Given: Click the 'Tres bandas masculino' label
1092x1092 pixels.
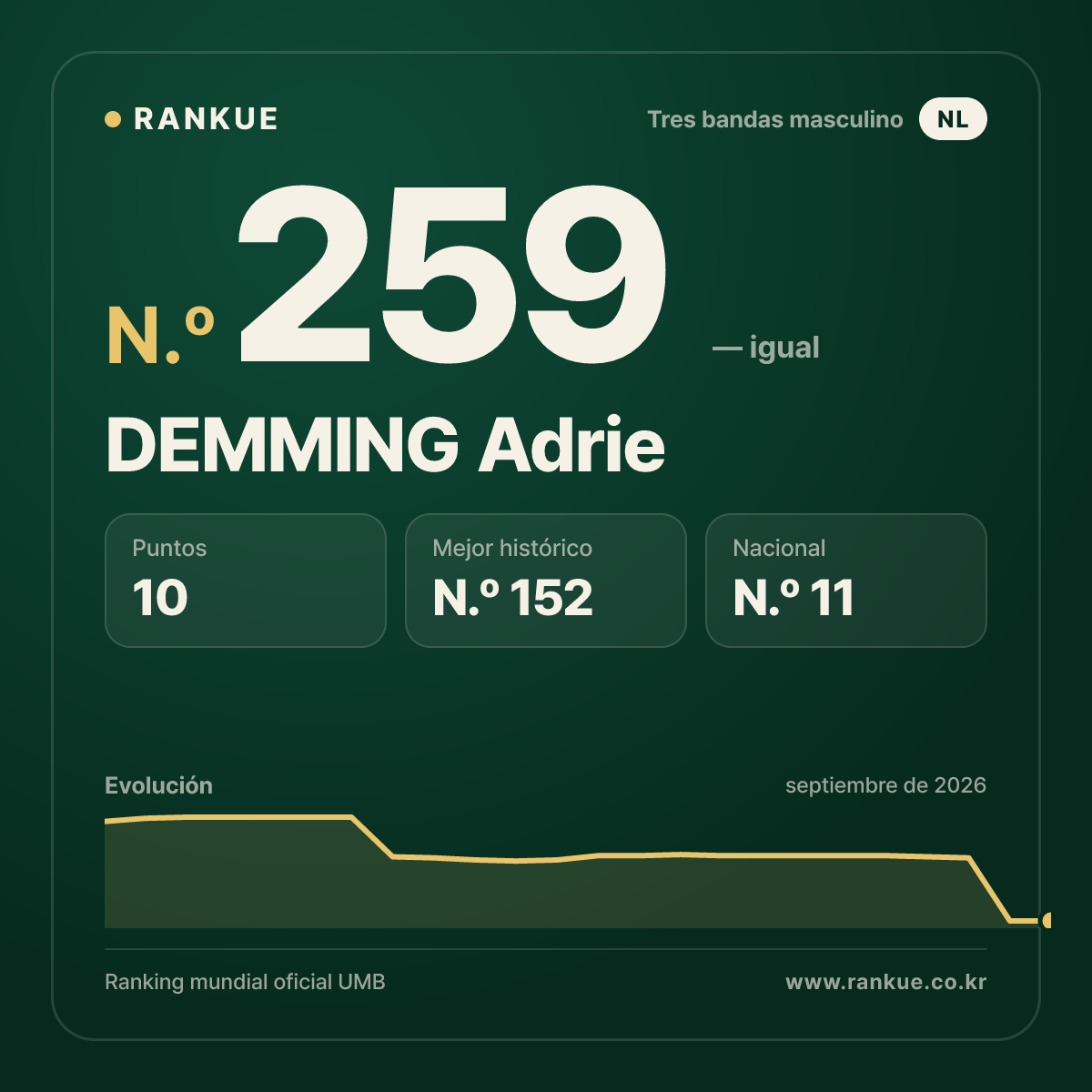Looking at the screenshot, I should click(x=775, y=119).
